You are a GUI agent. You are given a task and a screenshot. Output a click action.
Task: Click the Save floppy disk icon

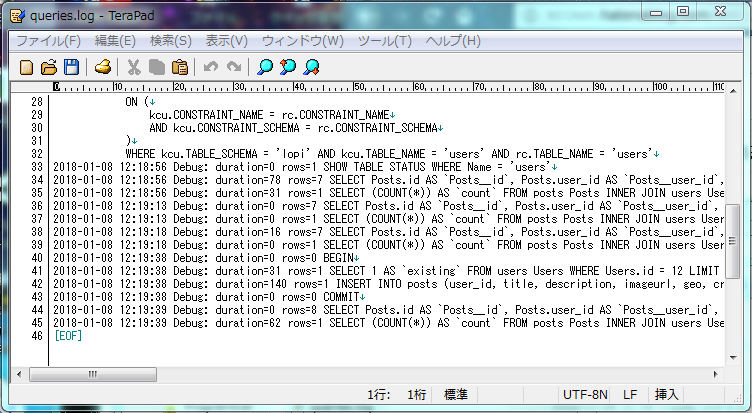(x=71, y=67)
